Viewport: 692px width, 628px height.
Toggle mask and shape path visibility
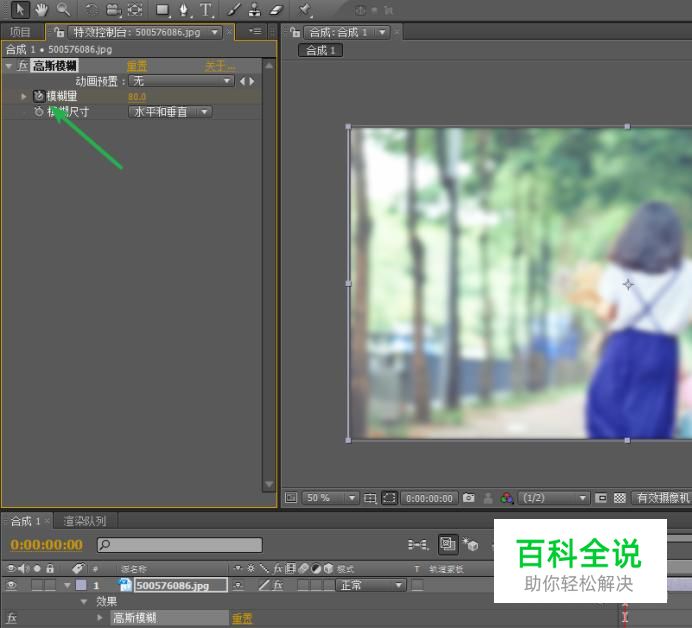tap(389, 498)
